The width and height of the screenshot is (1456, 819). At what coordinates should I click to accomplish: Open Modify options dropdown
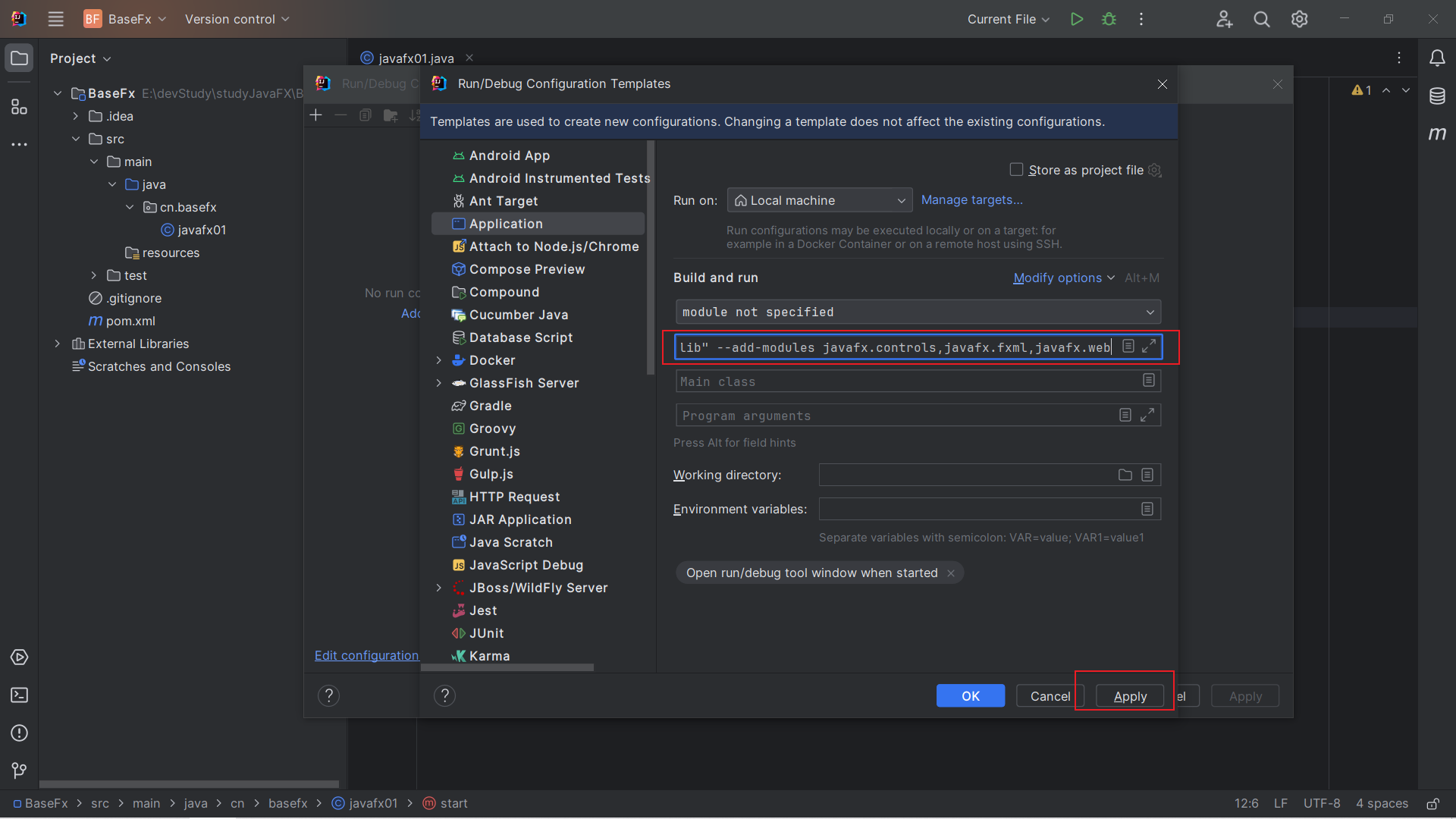(x=1064, y=278)
